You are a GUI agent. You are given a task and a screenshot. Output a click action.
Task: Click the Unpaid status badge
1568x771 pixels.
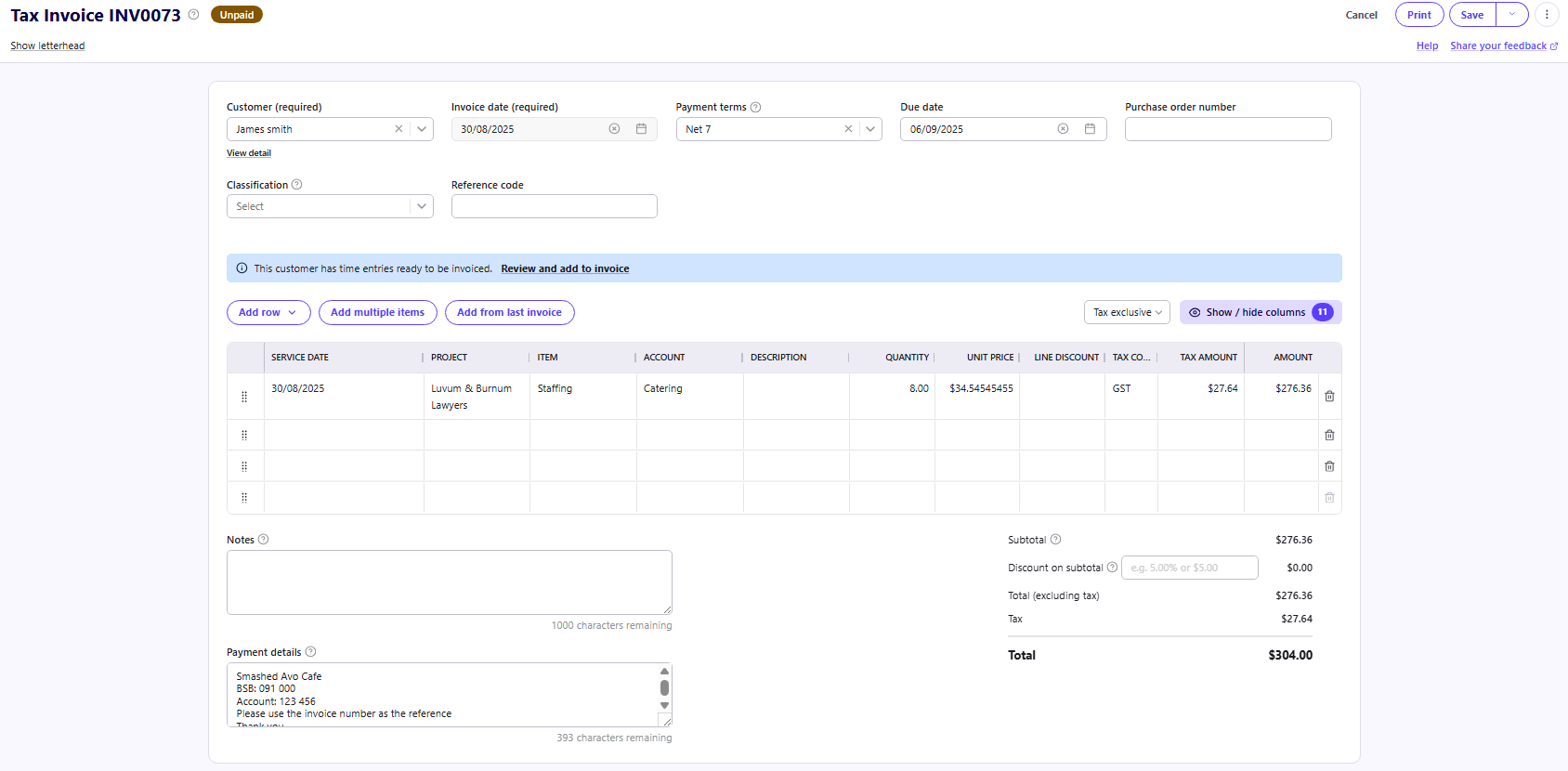[x=237, y=15]
